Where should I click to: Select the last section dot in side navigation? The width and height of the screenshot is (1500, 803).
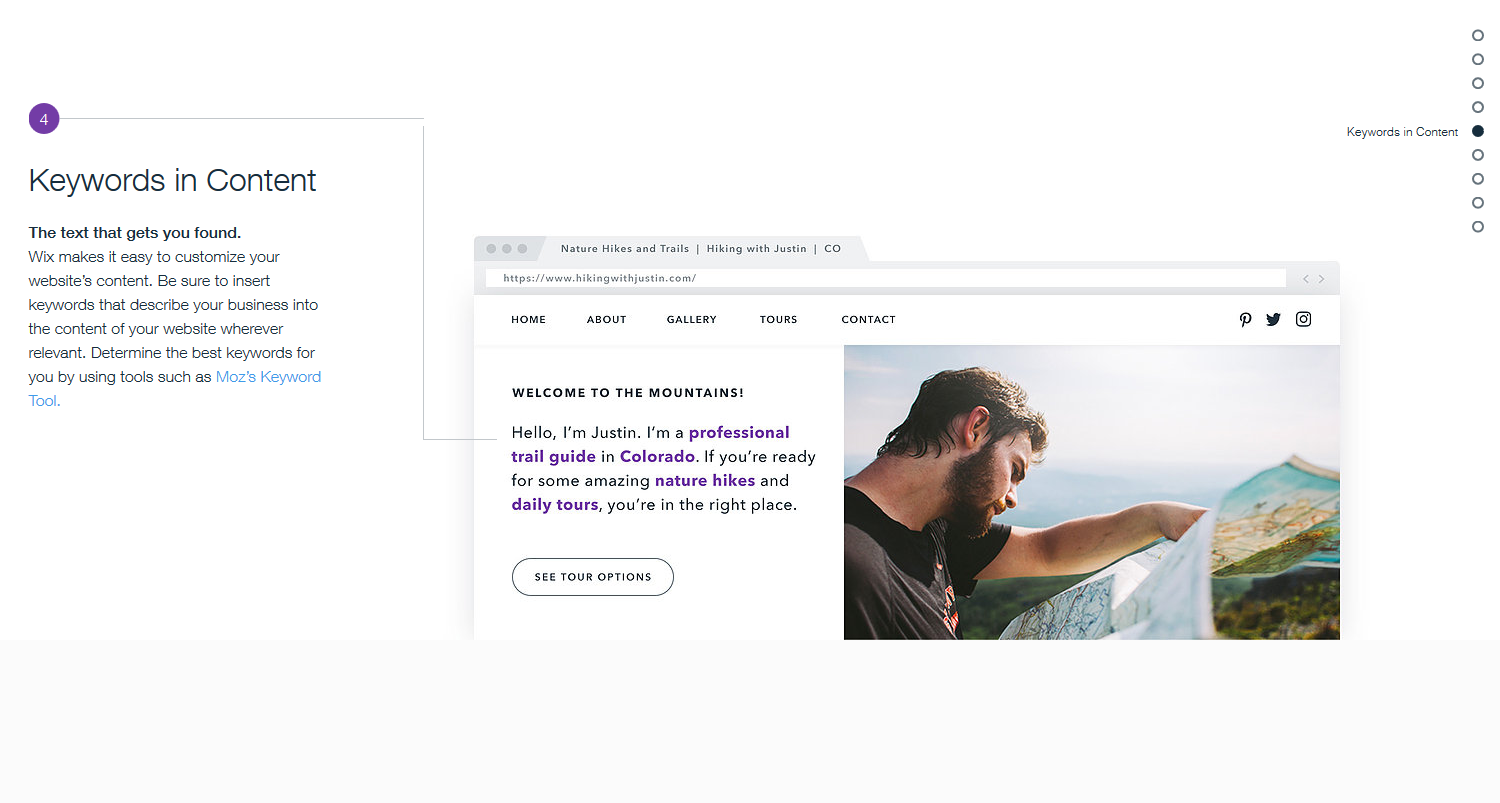pos(1478,227)
